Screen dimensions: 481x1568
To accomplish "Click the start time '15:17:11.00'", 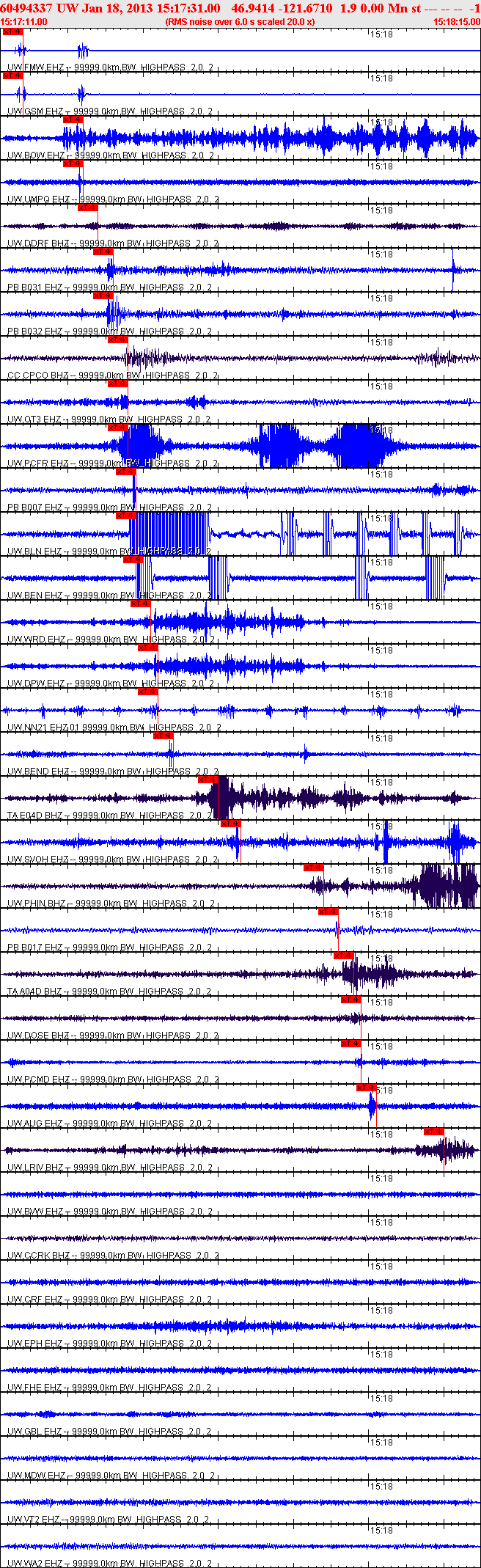I will [x=24, y=22].
